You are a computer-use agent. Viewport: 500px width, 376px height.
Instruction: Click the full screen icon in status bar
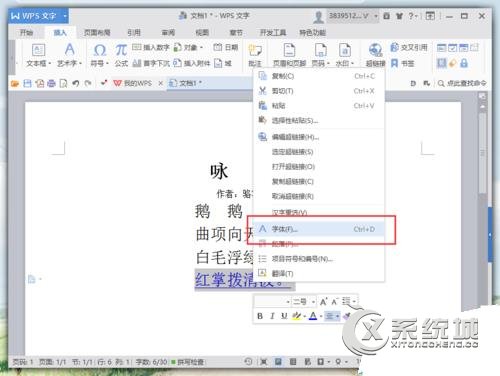263,361
